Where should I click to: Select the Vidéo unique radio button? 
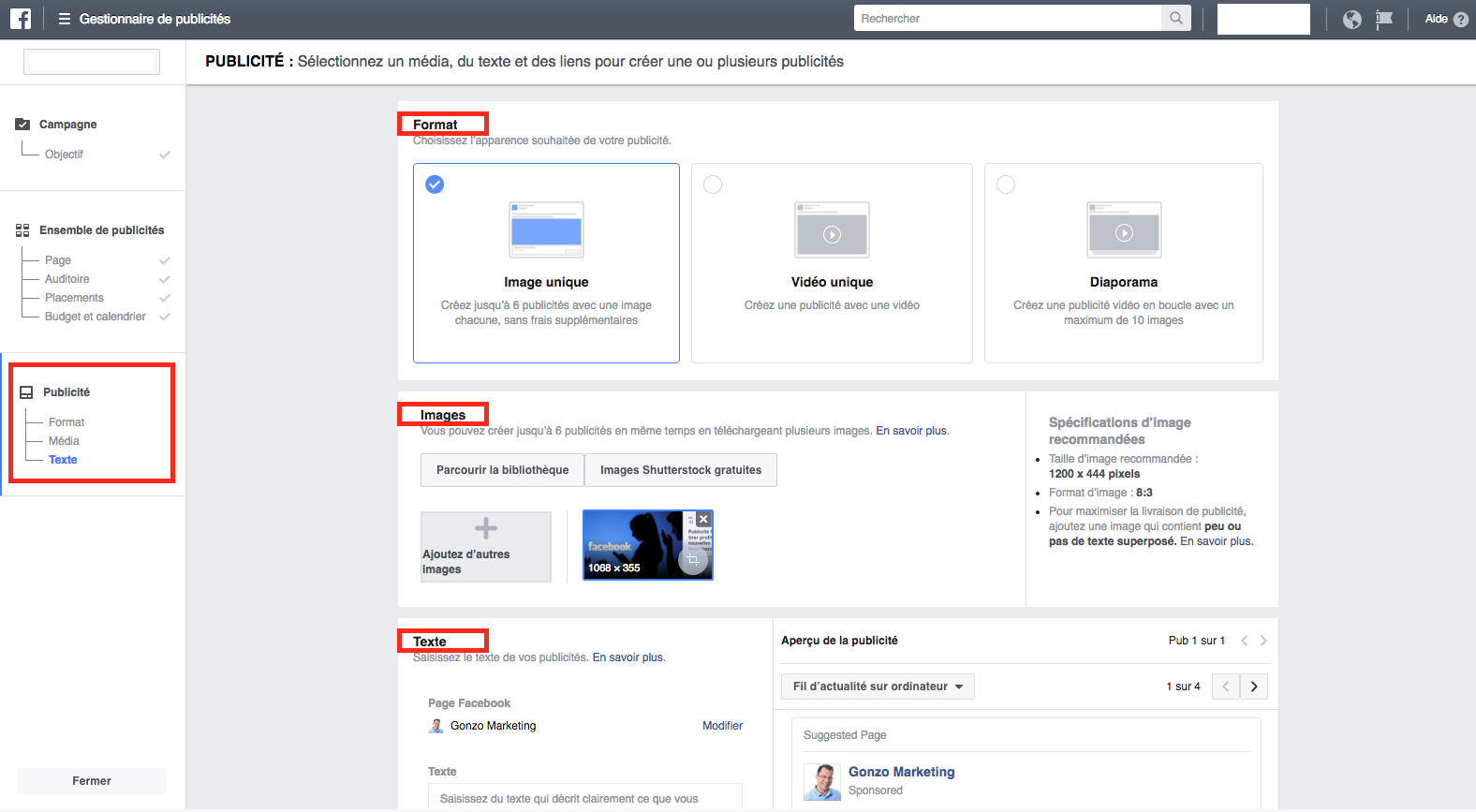pyautogui.click(x=713, y=185)
